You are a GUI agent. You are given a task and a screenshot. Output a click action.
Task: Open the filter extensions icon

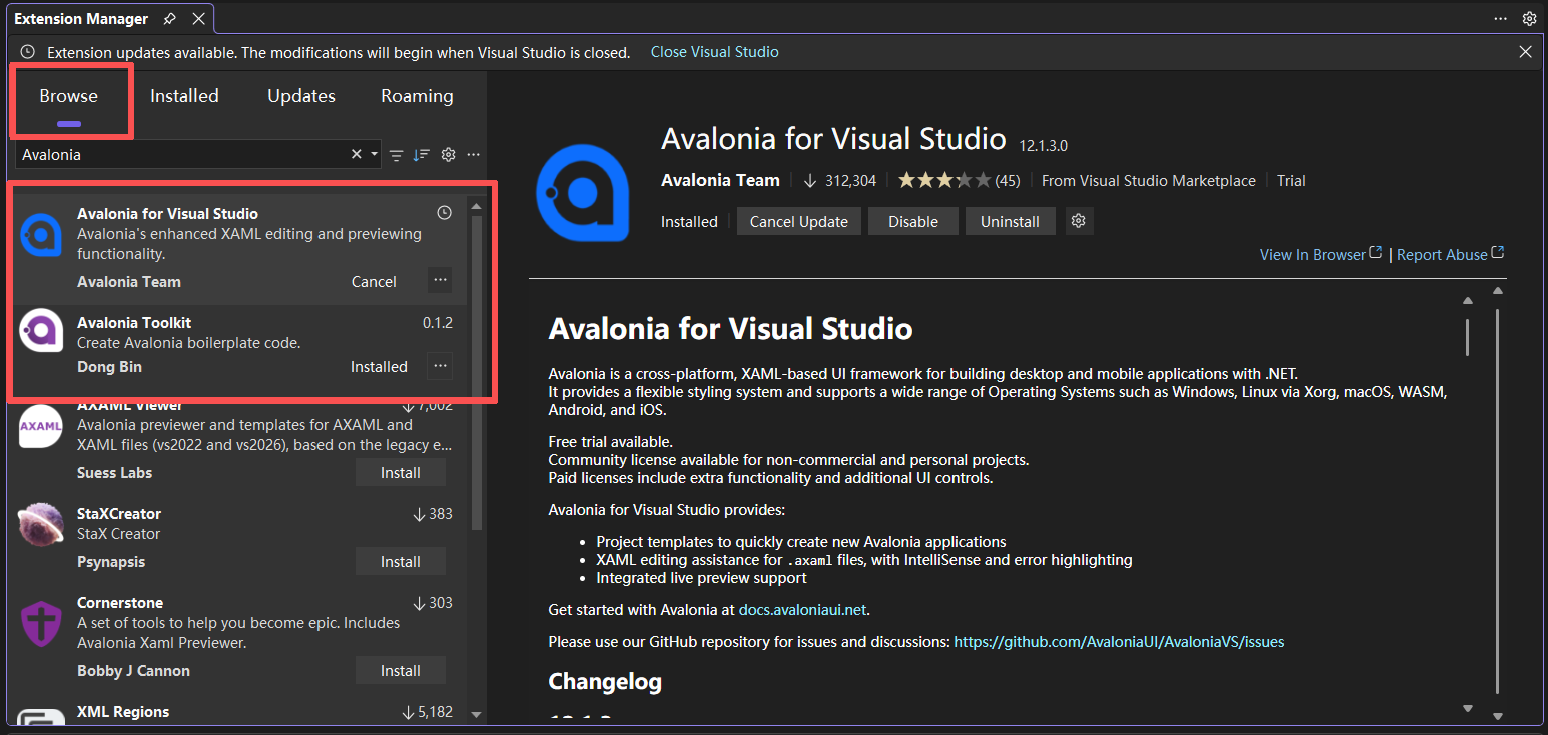pyautogui.click(x=397, y=155)
